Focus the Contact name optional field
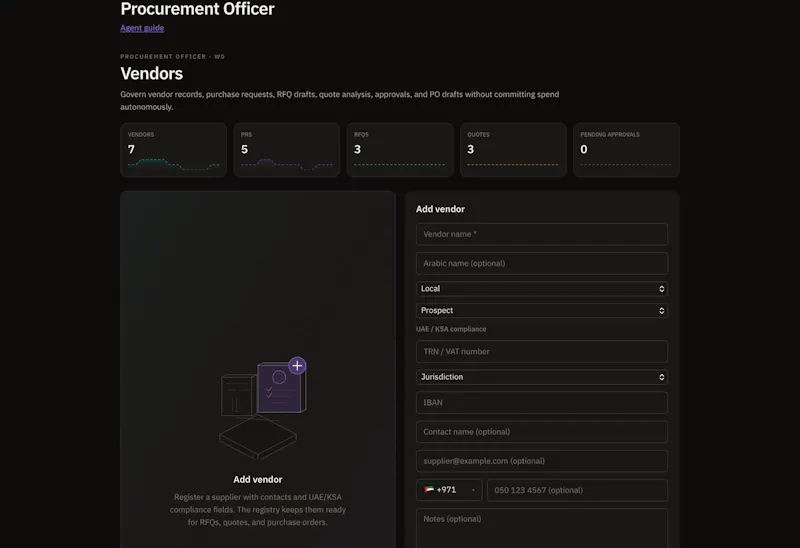This screenshot has width=800, height=548. tap(542, 432)
